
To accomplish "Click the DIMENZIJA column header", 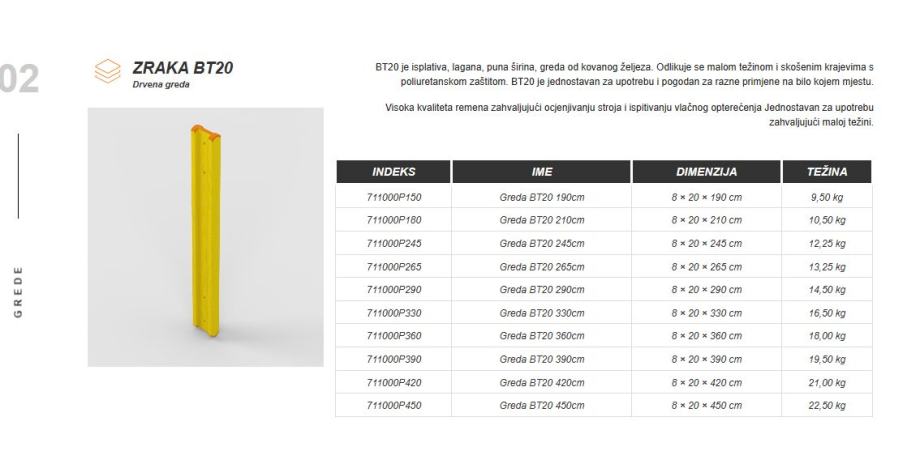I will point(706,172).
